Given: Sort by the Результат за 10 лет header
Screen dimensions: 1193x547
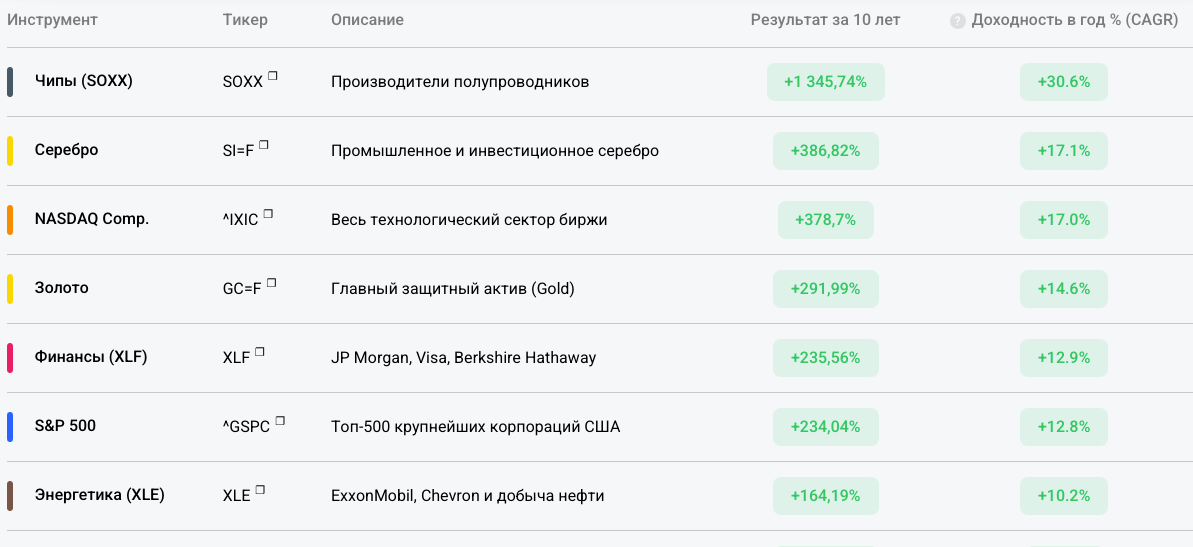Looking at the screenshot, I should tap(825, 20).
